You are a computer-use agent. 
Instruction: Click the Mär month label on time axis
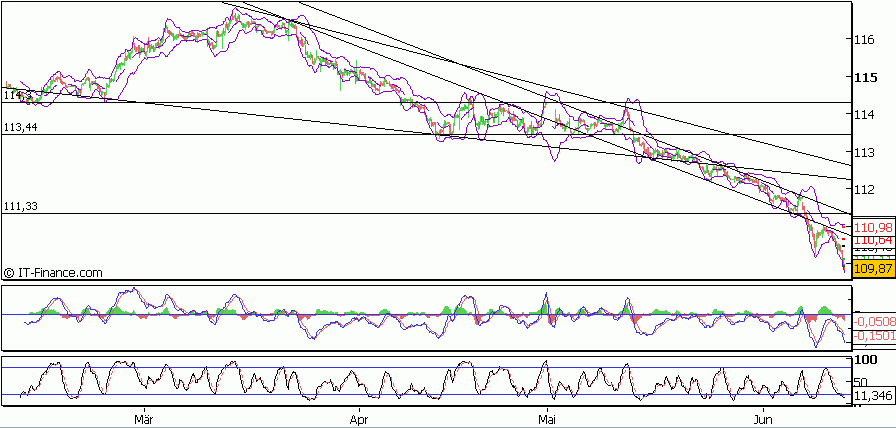tap(143, 419)
